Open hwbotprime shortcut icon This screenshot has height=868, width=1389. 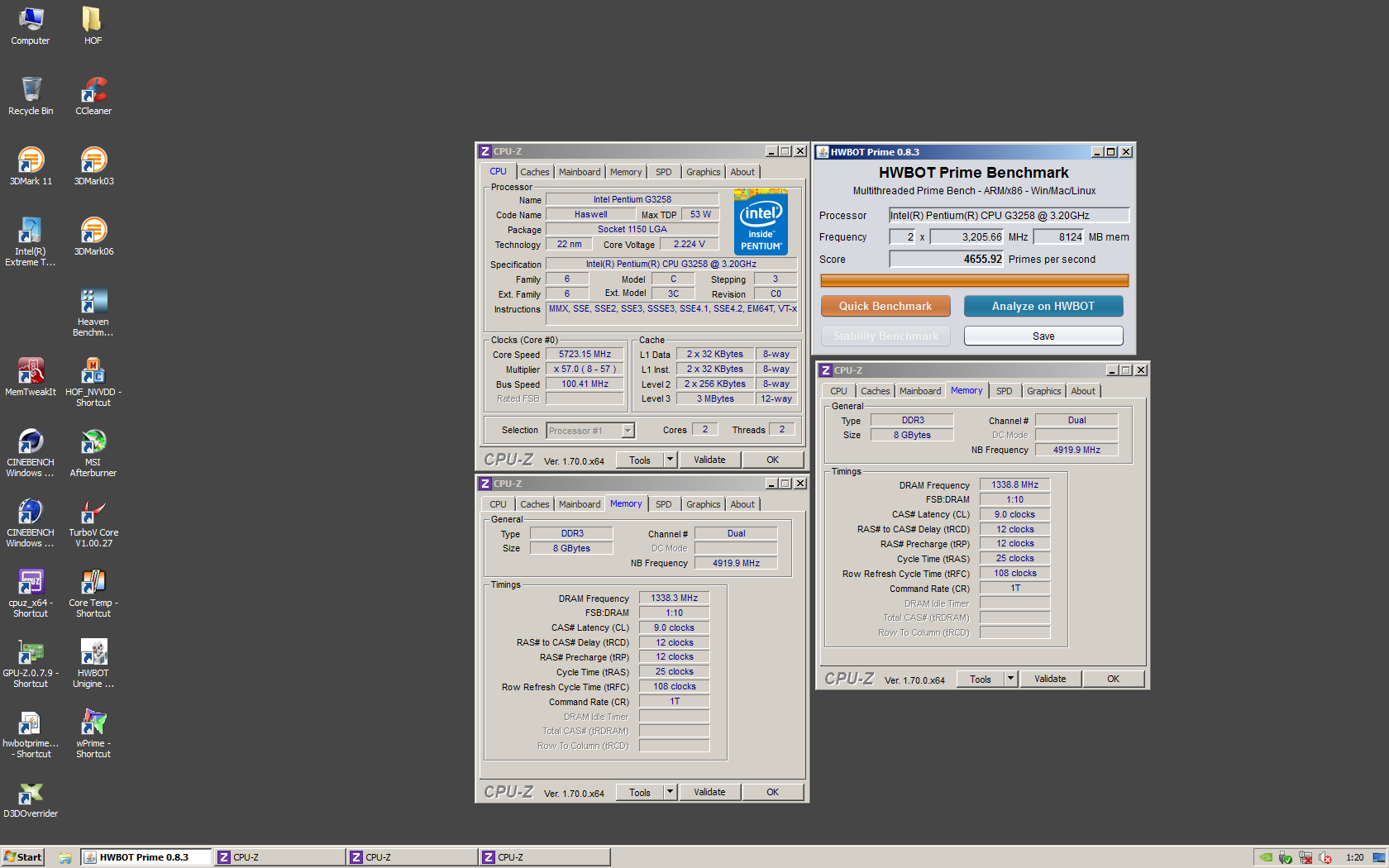coord(31,734)
